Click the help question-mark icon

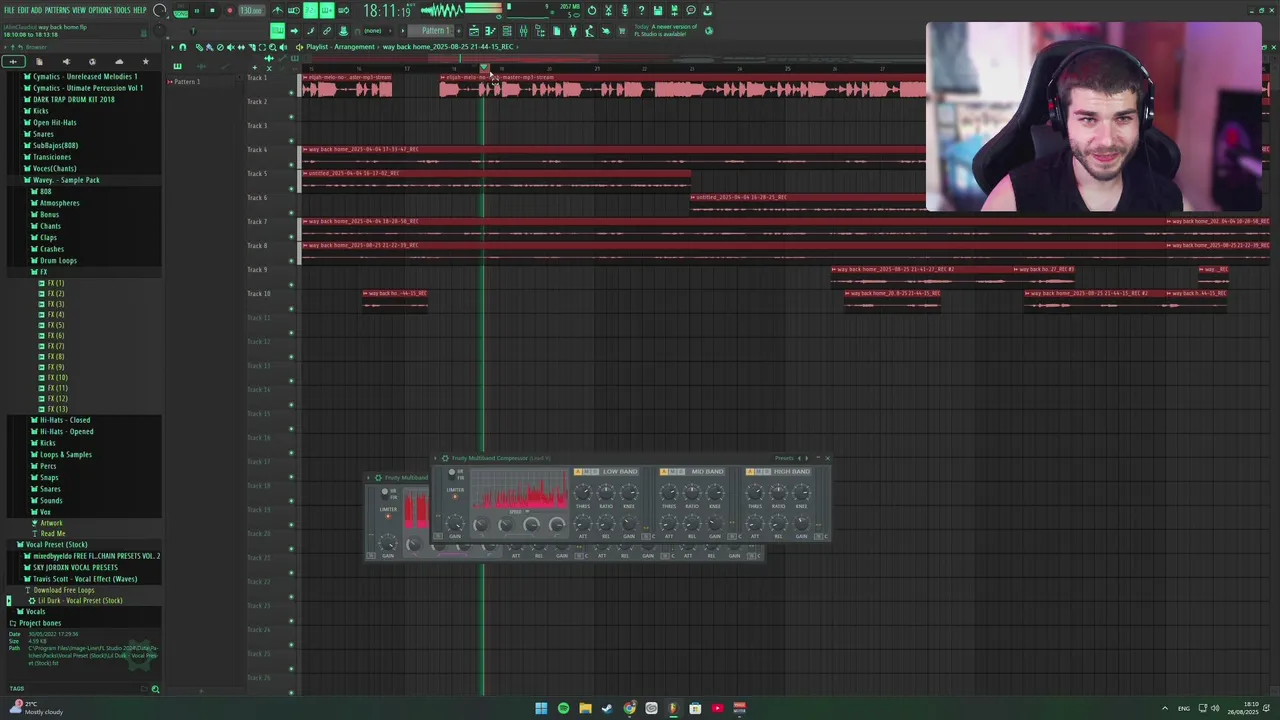coord(641,10)
